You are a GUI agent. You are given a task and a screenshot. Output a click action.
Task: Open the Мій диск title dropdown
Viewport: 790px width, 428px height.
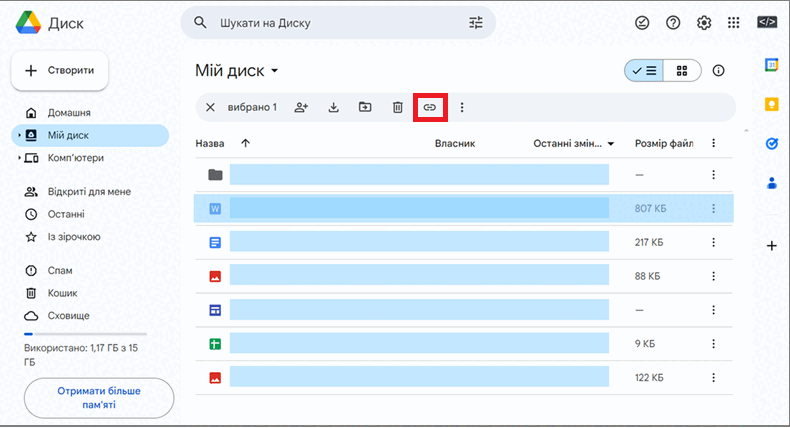[x=275, y=71]
